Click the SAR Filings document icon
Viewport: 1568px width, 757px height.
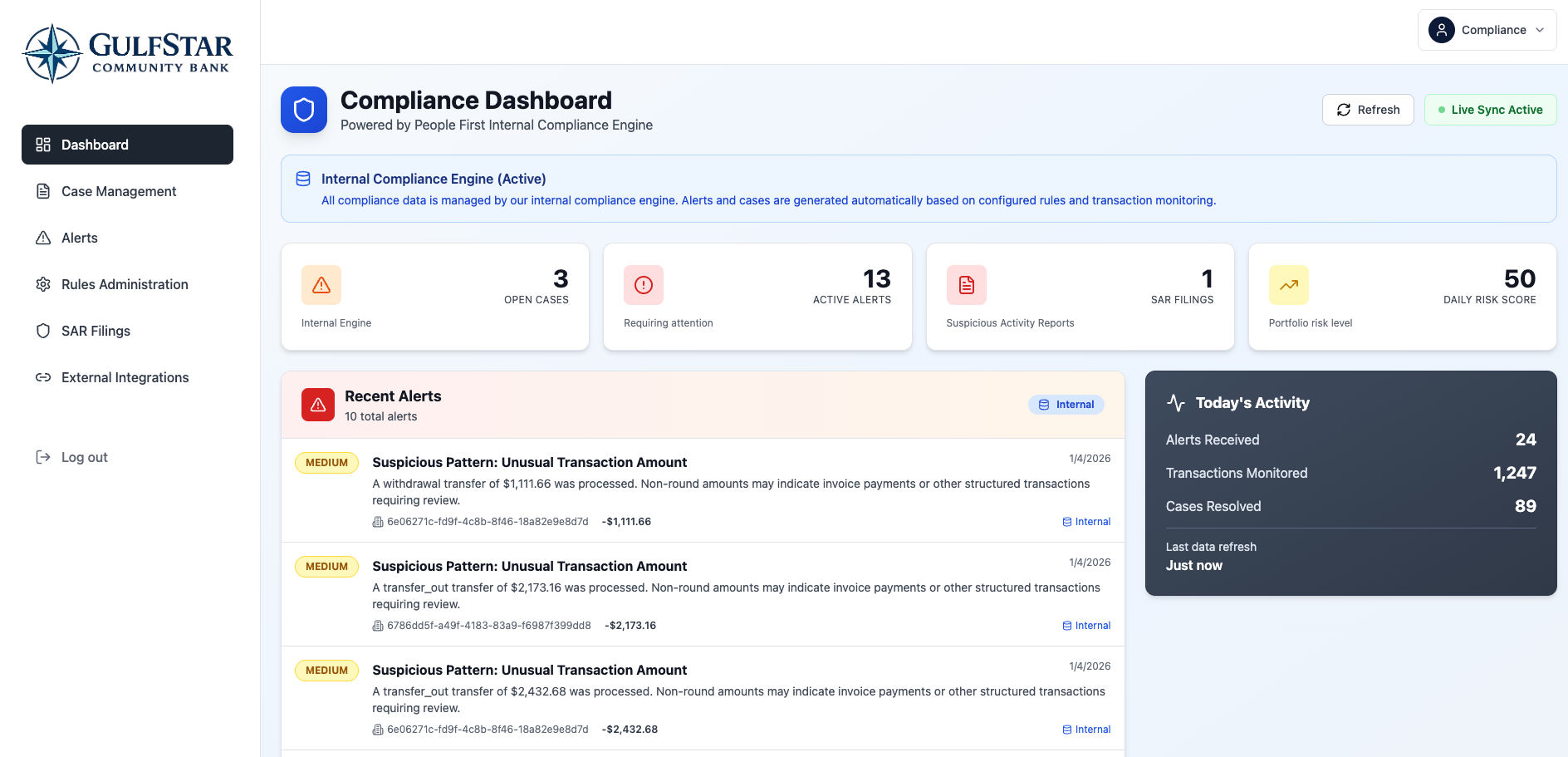pyautogui.click(x=967, y=285)
